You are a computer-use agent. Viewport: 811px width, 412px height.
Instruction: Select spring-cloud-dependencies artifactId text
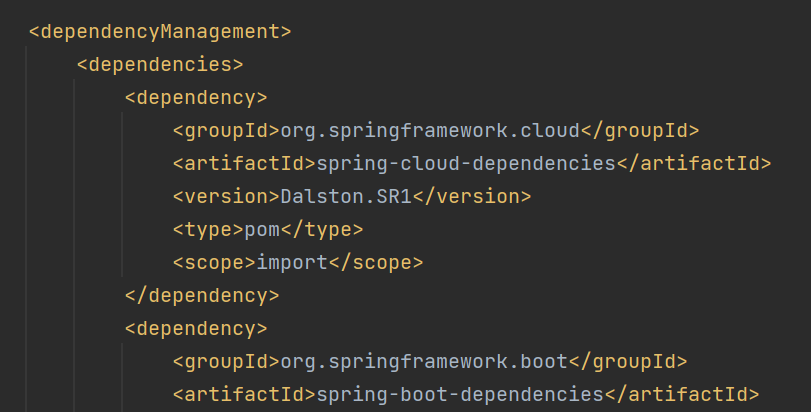[x=466, y=164]
